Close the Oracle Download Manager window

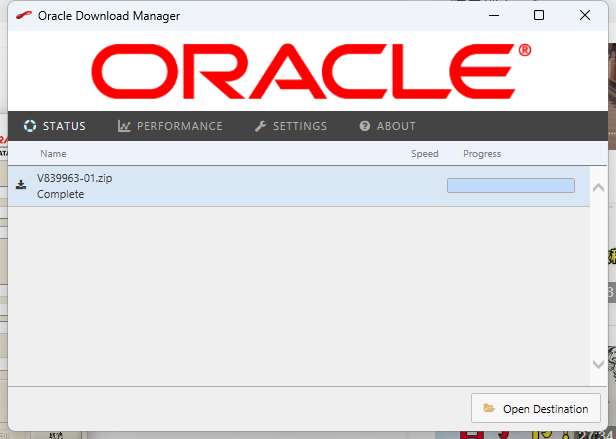click(585, 15)
